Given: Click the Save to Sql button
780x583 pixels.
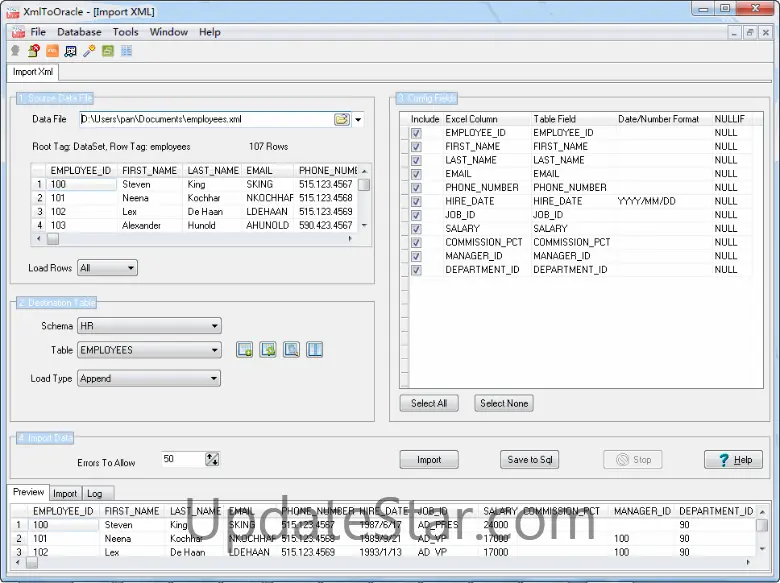Looking at the screenshot, I should pos(530,460).
